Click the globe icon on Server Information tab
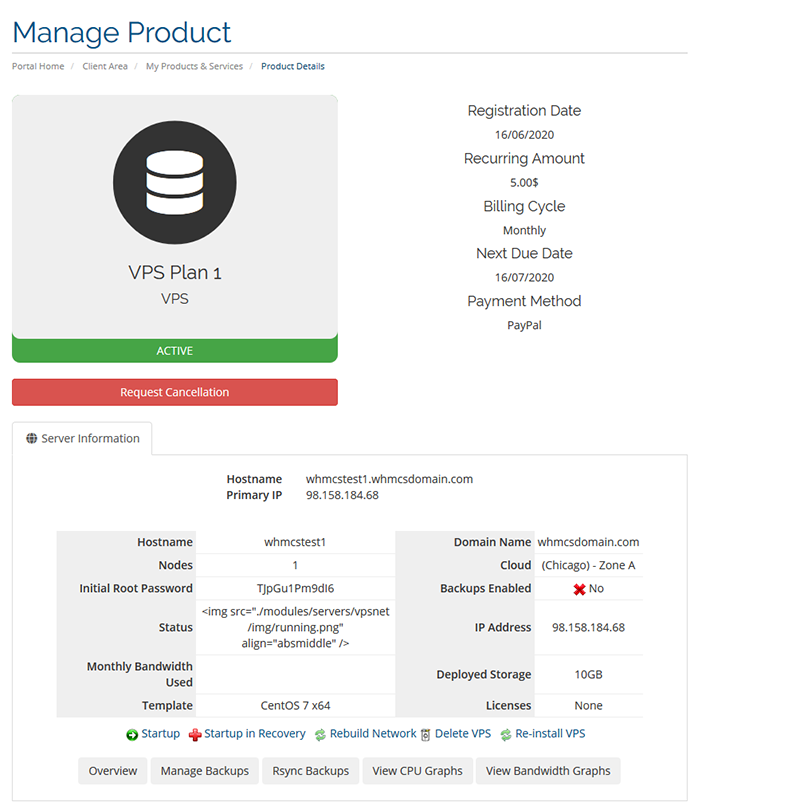This screenshot has width=800, height=802. point(32,438)
